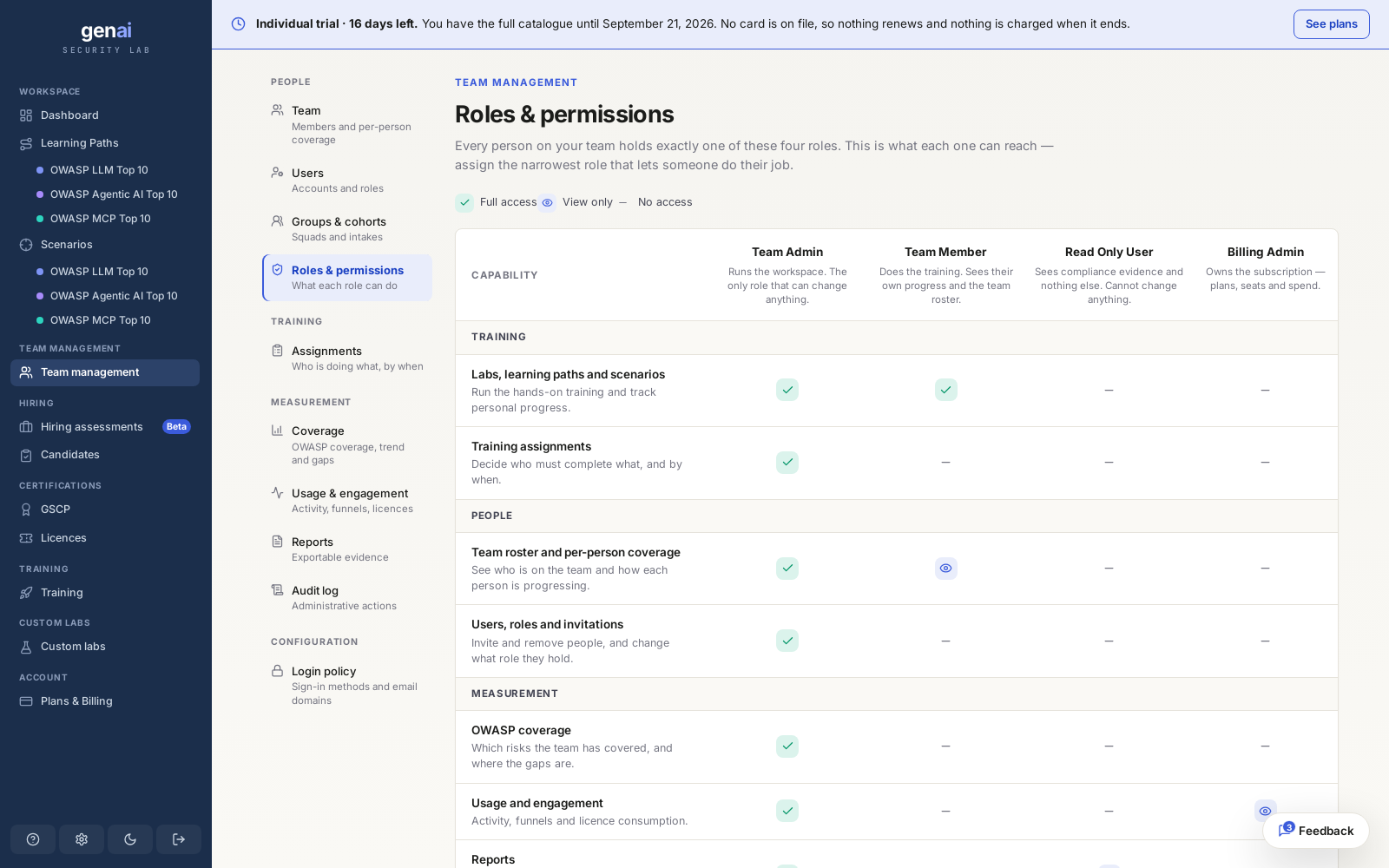Click the Dashboard grid icon
This screenshot has height=868, width=1389.
26,115
